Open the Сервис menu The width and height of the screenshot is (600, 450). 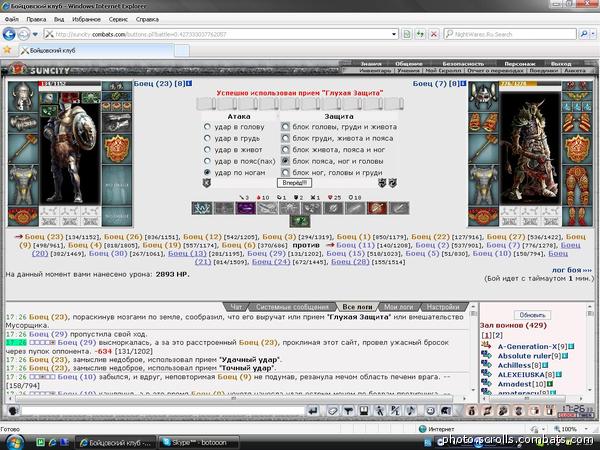pyautogui.click(x=118, y=19)
